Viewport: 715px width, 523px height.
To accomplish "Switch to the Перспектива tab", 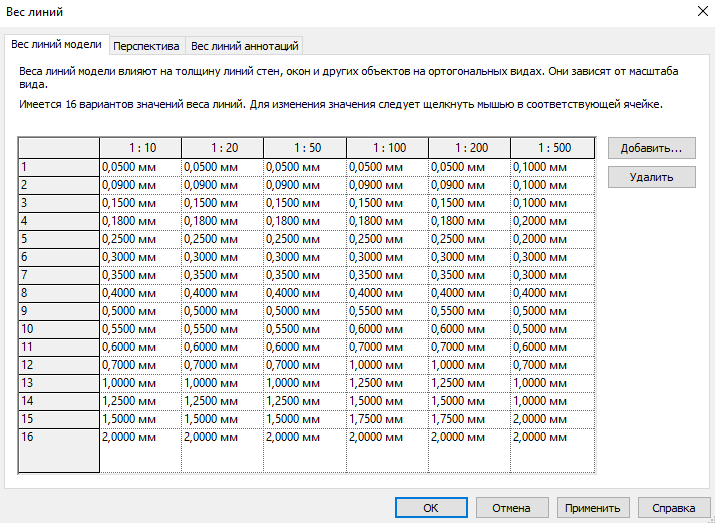I will tap(146, 46).
